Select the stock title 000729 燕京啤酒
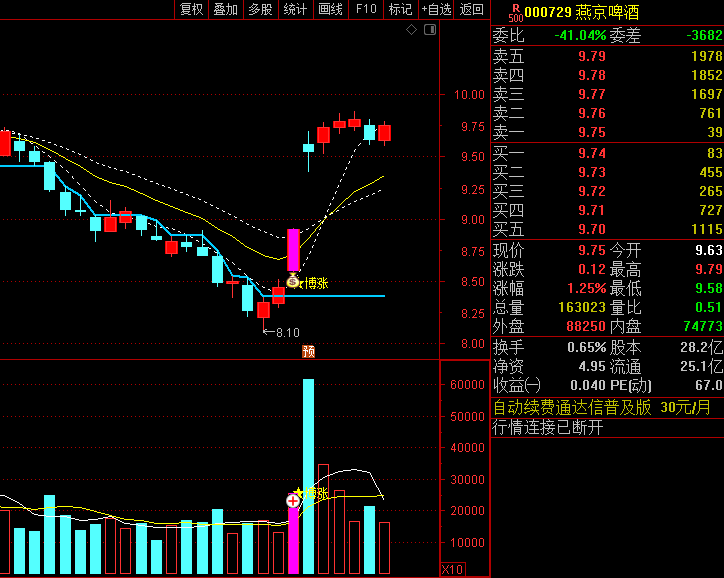724x578 pixels. pyautogui.click(x=582, y=12)
